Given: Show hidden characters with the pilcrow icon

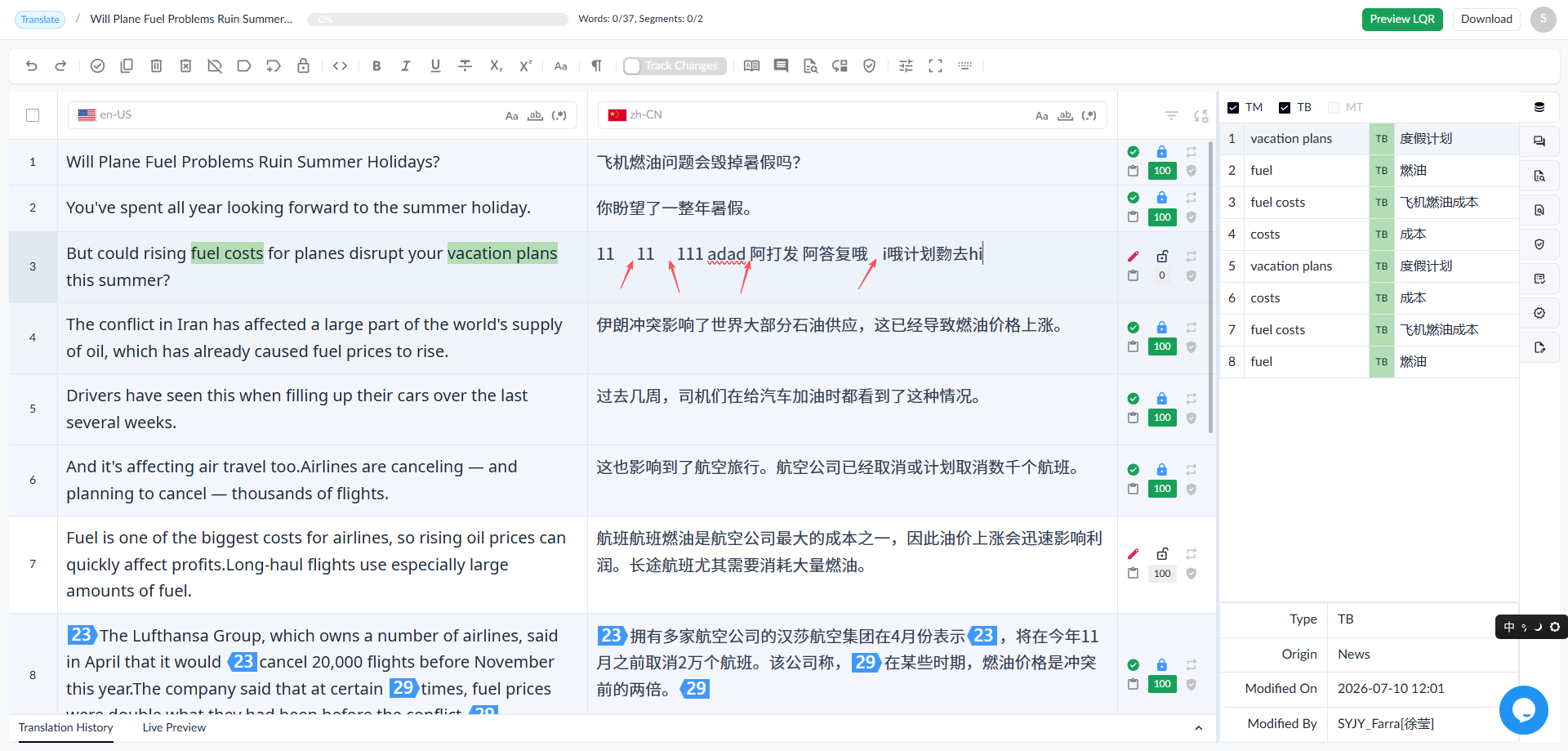Looking at the screenshot, I should tap(597, 66).
